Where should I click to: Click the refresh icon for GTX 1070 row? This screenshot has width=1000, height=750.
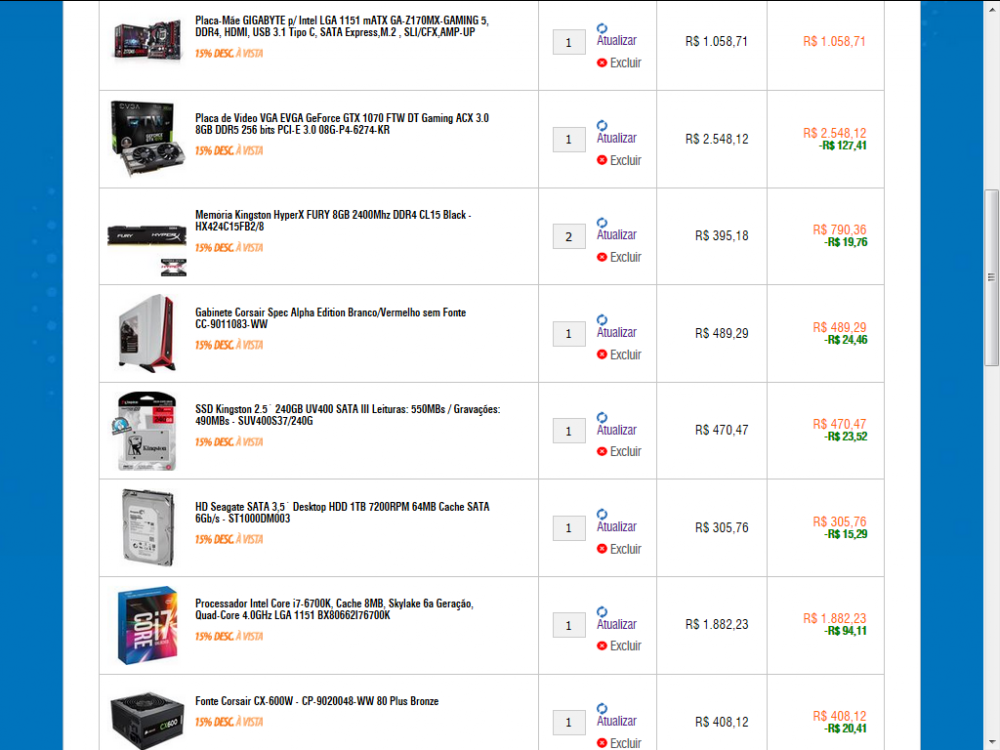[601, 126]
